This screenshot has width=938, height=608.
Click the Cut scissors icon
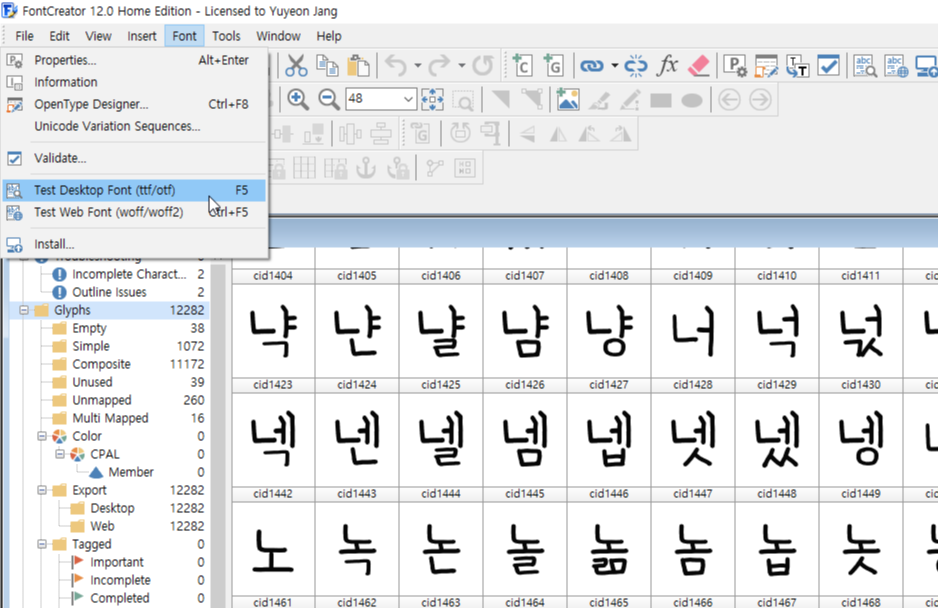(x=296, y=66)
